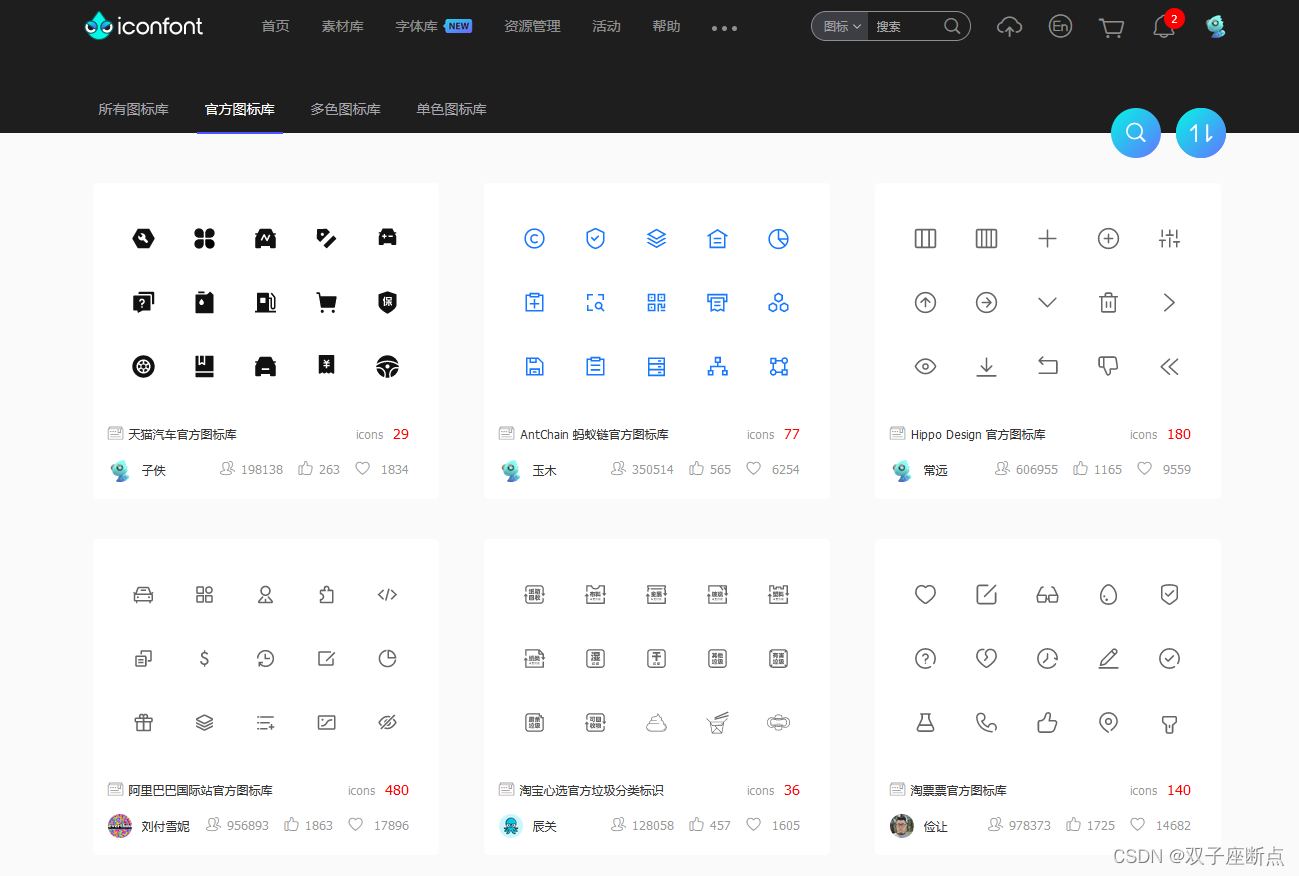Open the AntChain 蚂蚁链官方图标库 library title
Image resolution: width=1299 pixels, height=876 pixels.
click(594, 434)
